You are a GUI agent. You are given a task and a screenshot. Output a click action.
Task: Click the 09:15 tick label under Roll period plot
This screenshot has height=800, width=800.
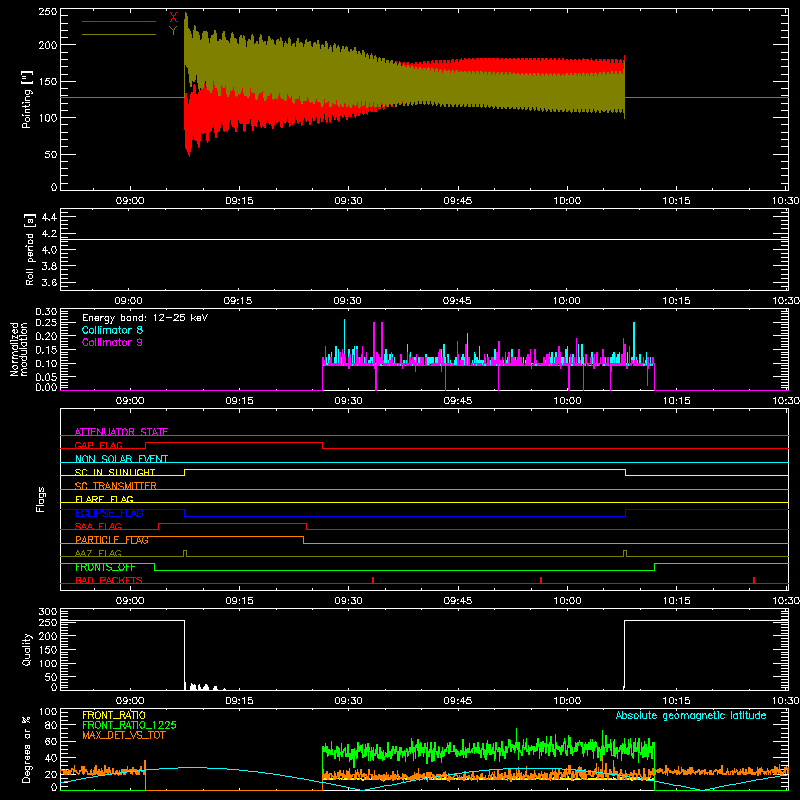(x=239, y=301)
